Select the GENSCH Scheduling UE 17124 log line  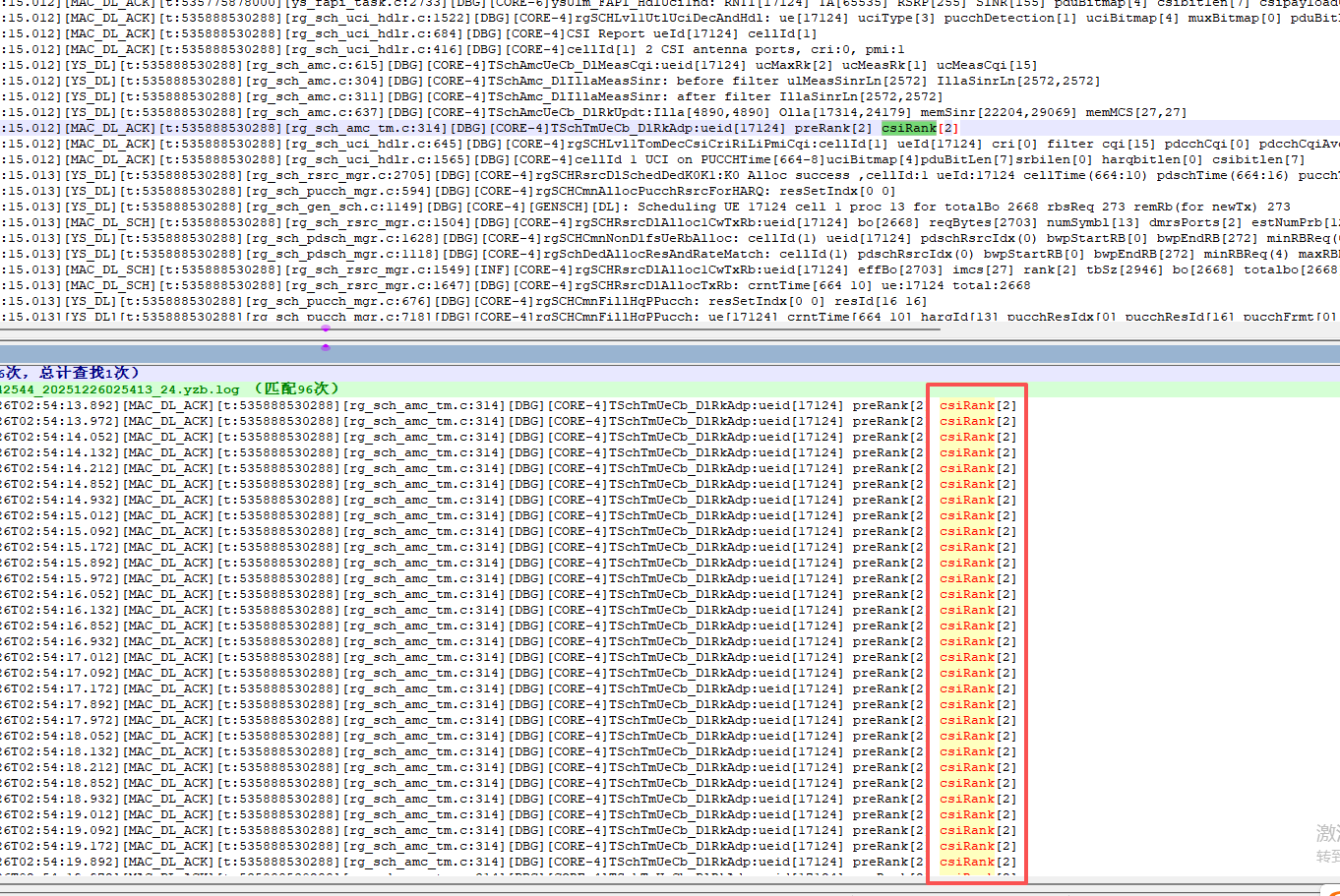pyautogui.click(x=492, y=207)
